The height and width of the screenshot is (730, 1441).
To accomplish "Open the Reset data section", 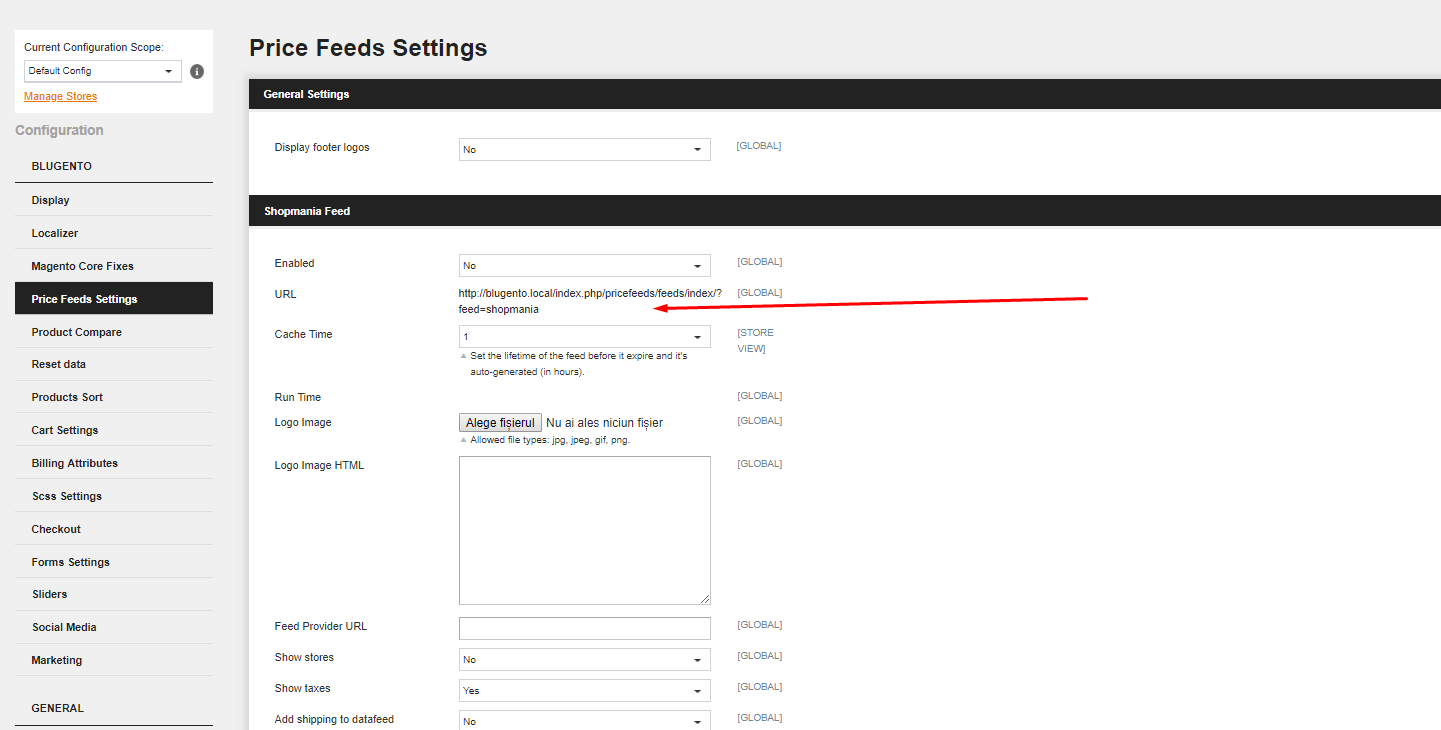I will (x=114, y=364).
